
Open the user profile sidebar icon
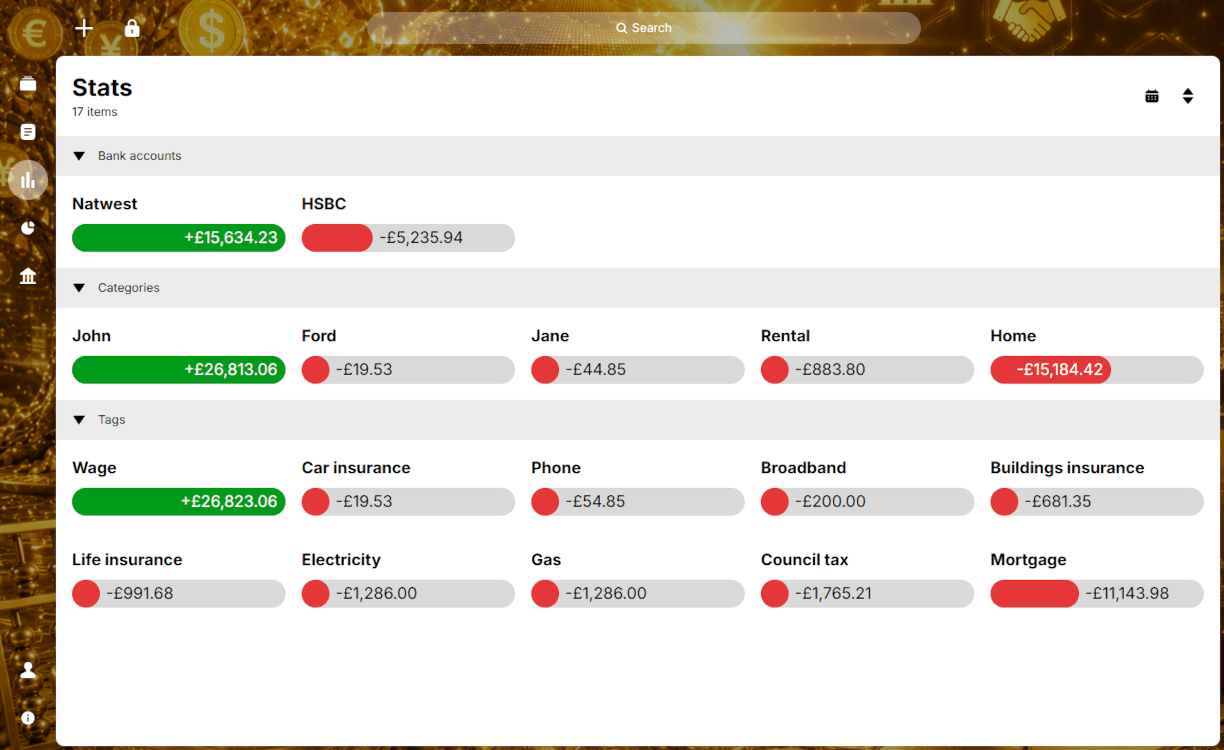click(28, 670)
